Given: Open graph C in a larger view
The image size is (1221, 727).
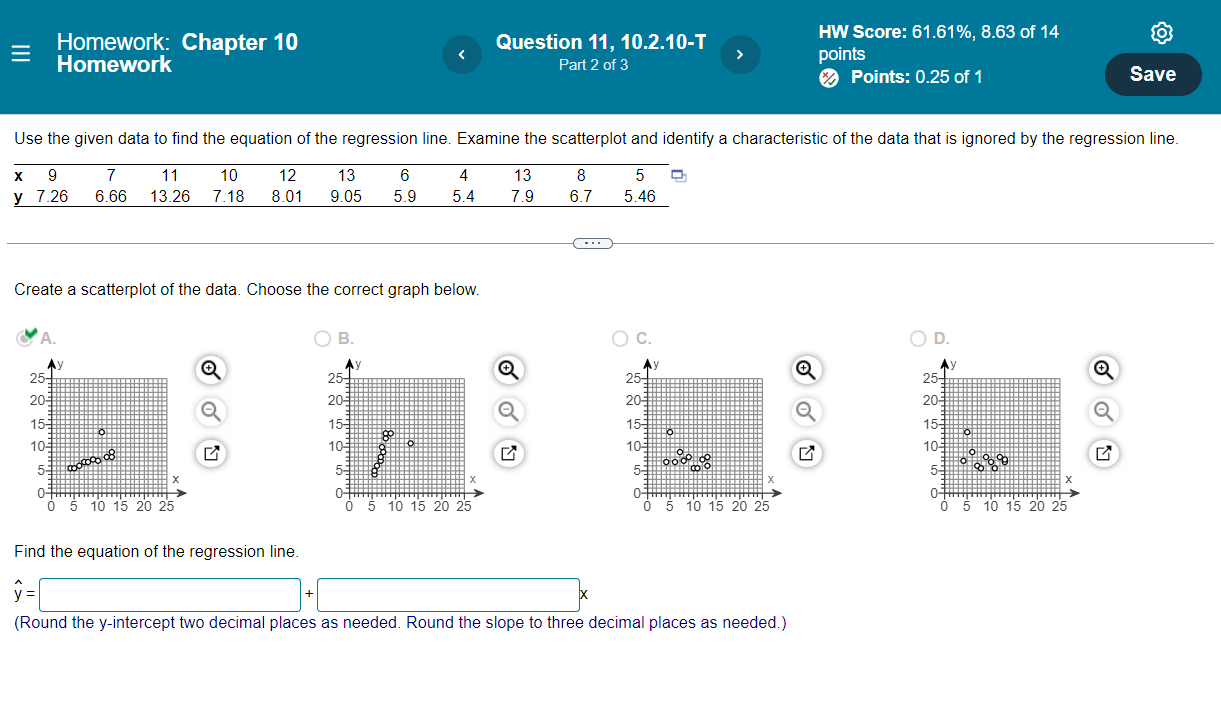Looking at the screenshot, I should pos(806,453).
